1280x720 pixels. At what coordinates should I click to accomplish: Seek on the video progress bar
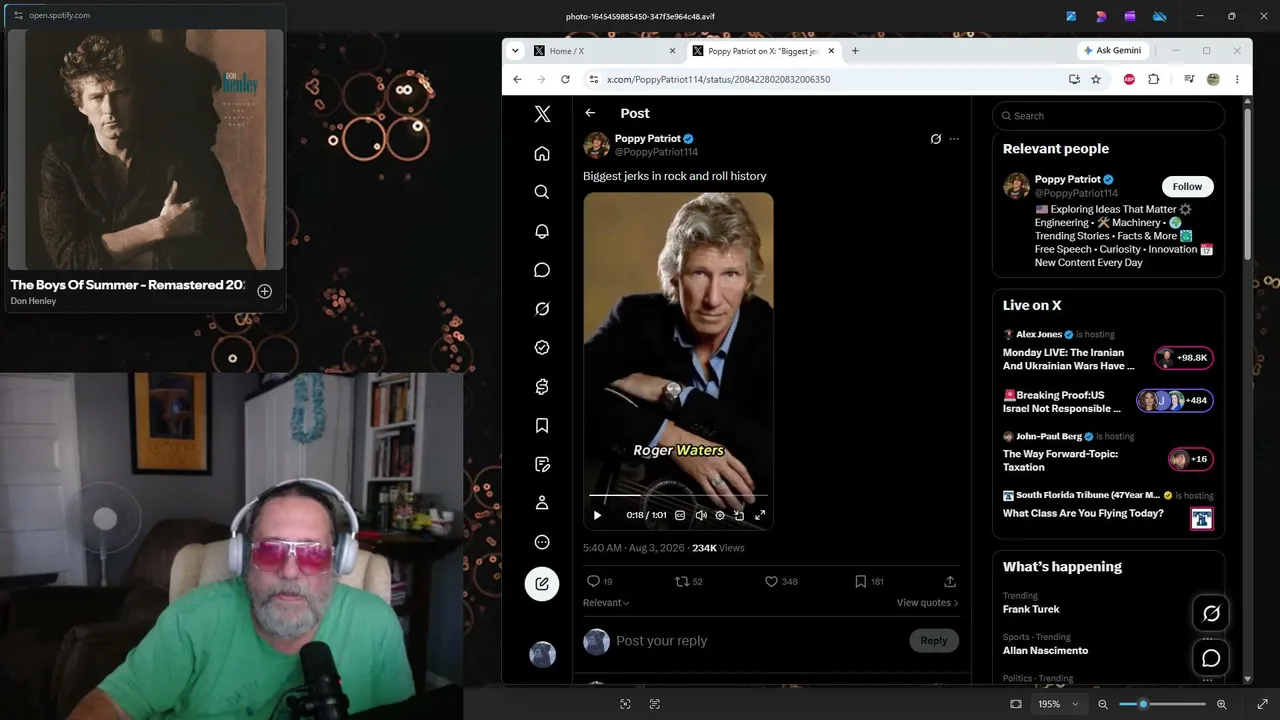tap(678, 495)
